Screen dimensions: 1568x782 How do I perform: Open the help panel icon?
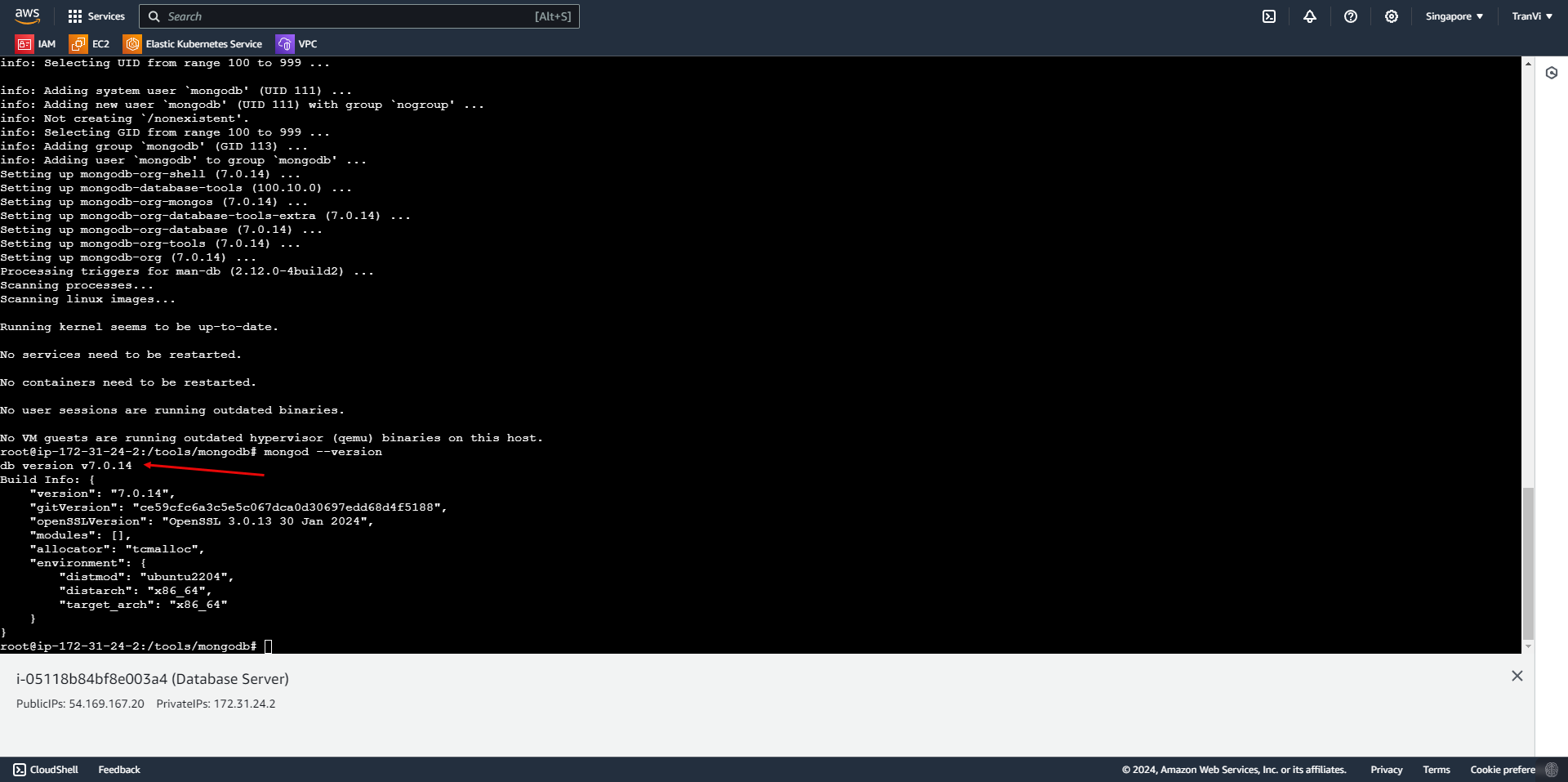pos(1350,16)
